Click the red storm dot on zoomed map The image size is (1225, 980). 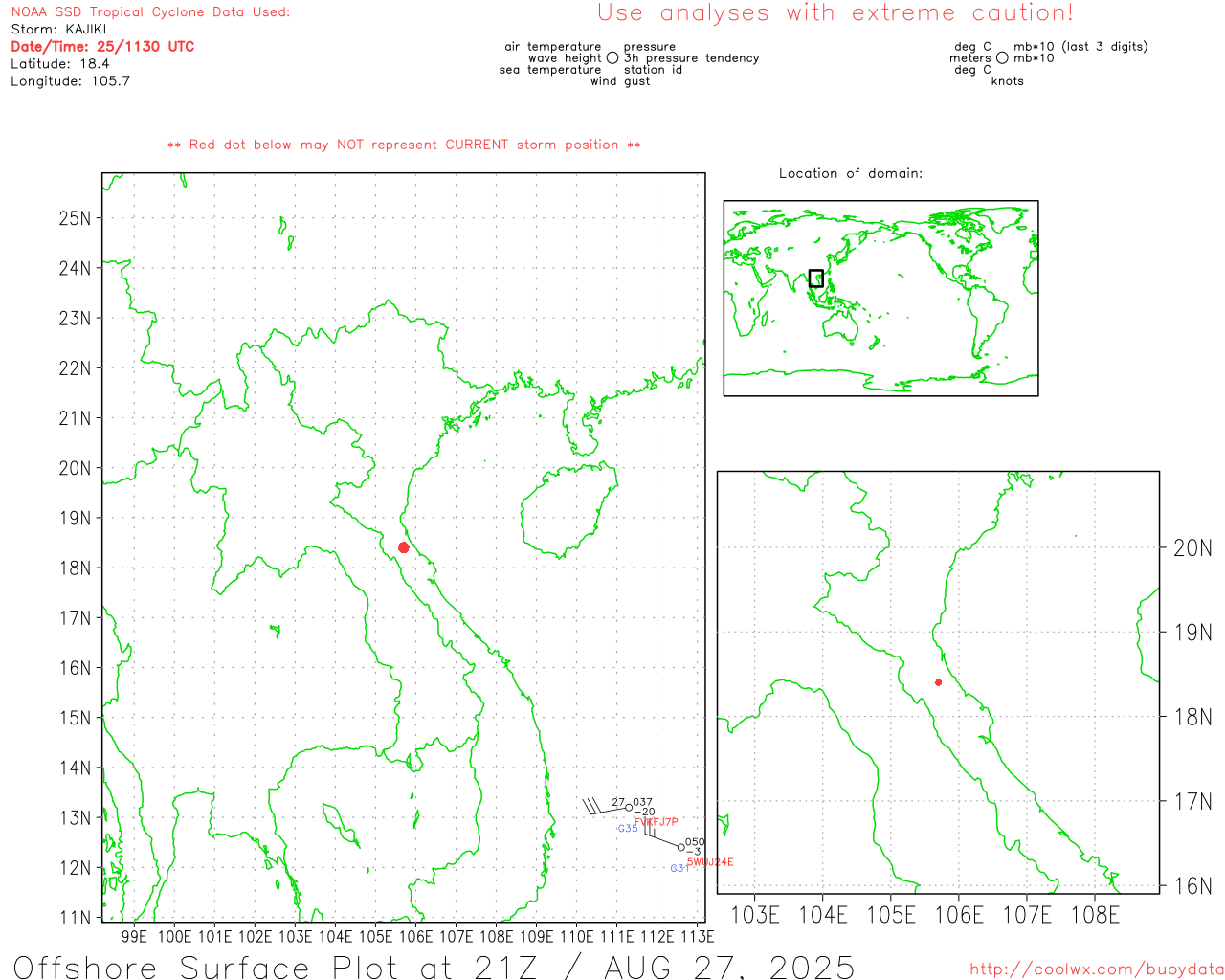point(939,682)
